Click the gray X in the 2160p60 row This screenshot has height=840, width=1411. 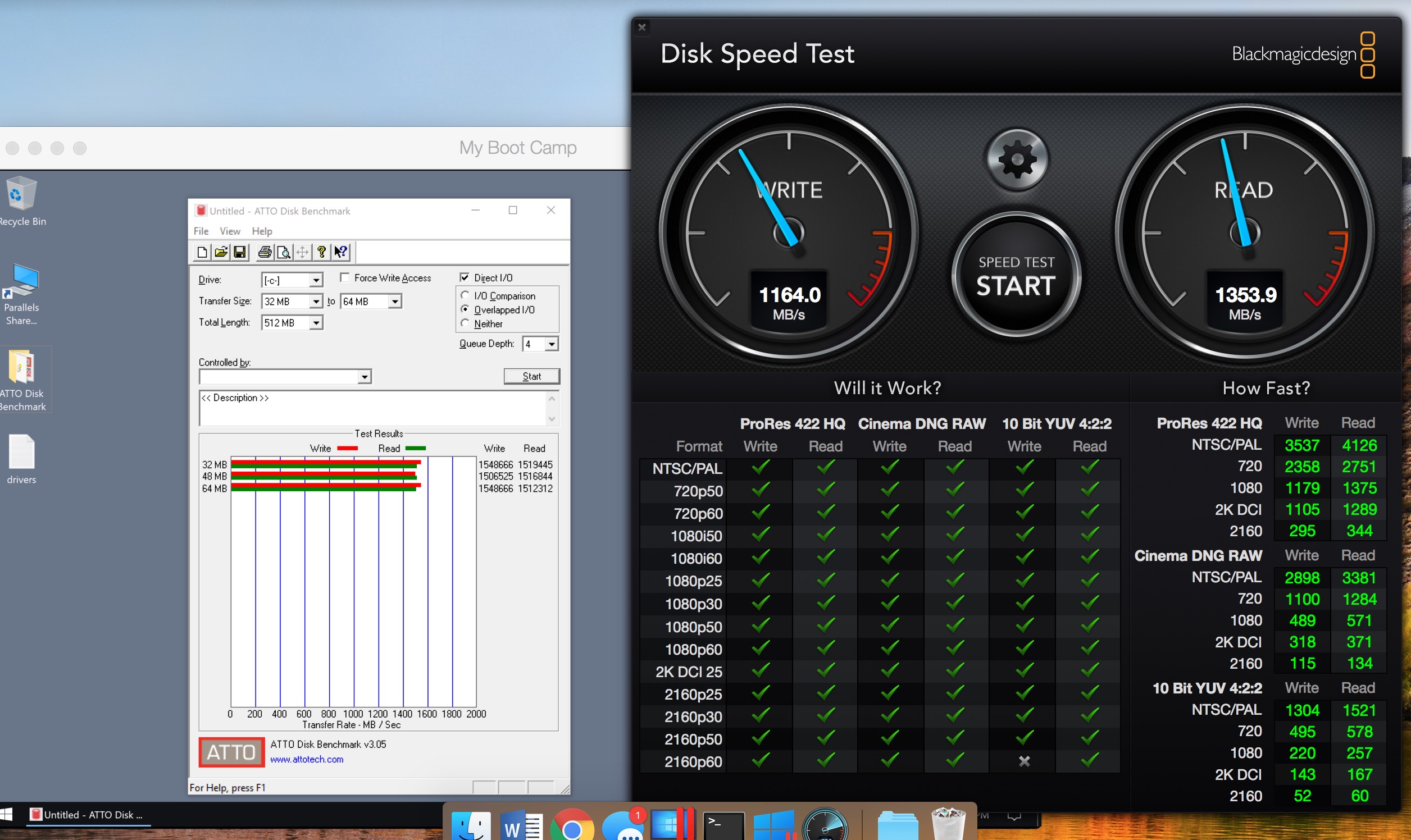coord(1025,761)
